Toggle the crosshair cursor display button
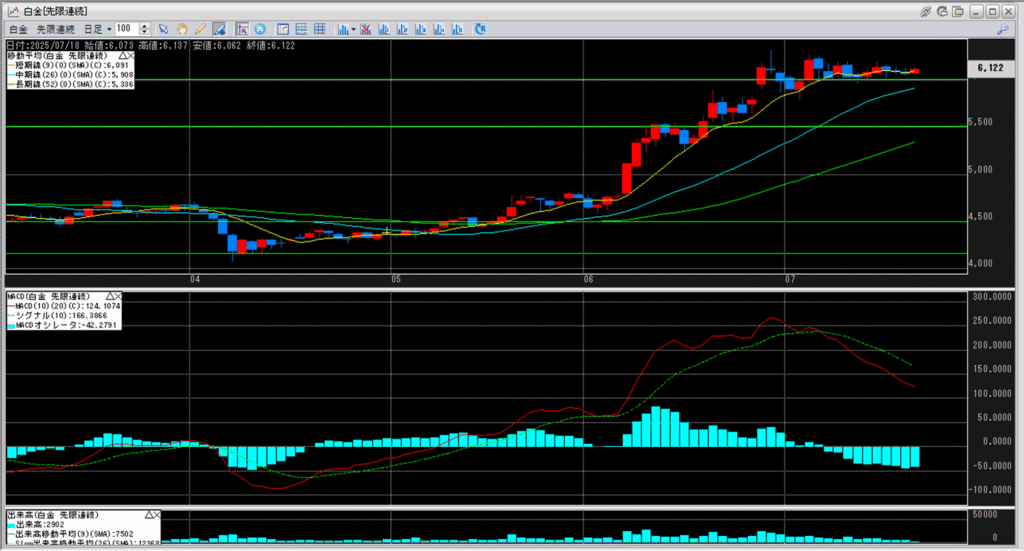Screen dimensions: 1024x551 click(242, 29)
